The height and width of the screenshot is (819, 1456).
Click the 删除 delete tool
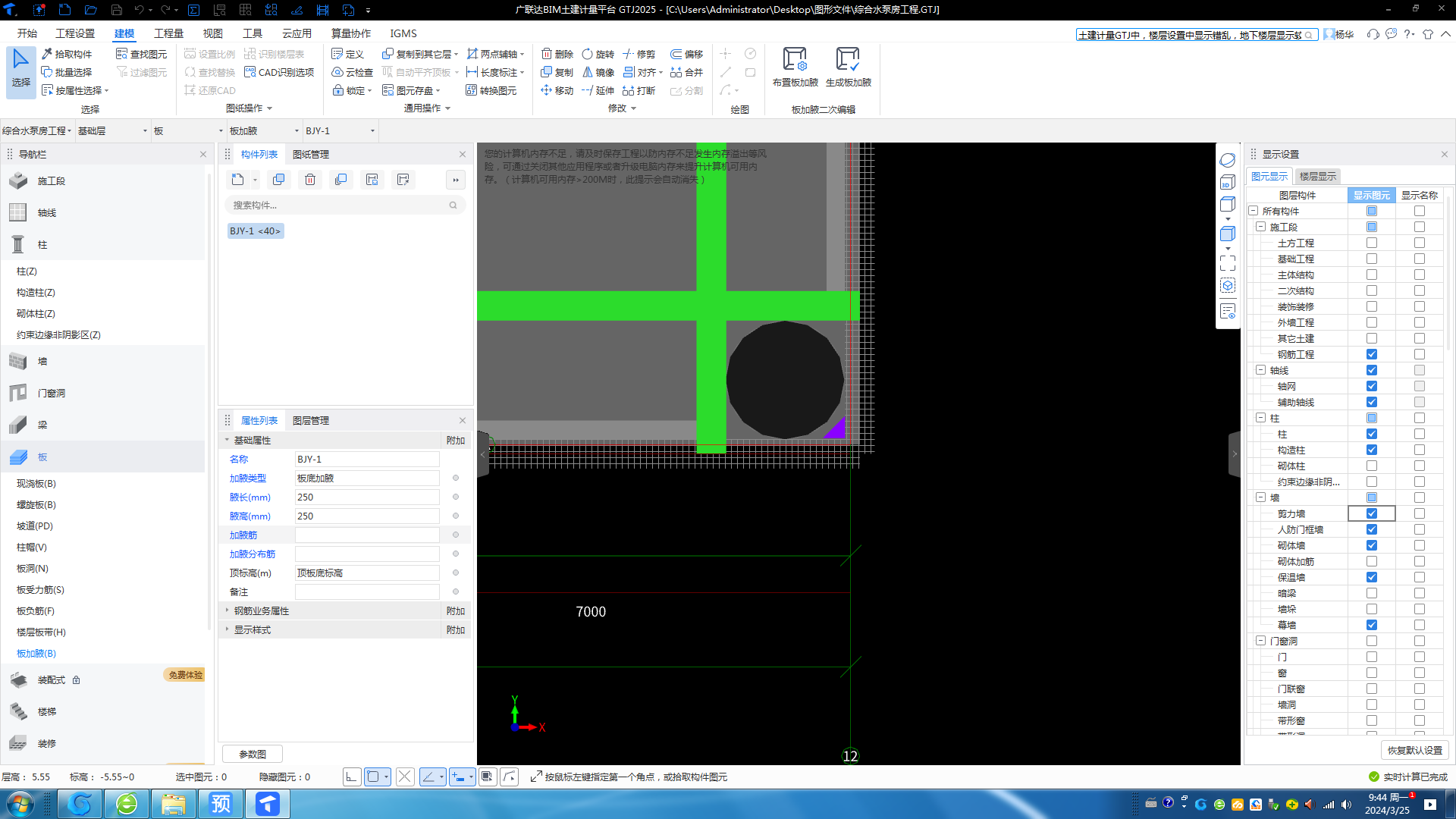pyautogui.click(x=557, y=54)
